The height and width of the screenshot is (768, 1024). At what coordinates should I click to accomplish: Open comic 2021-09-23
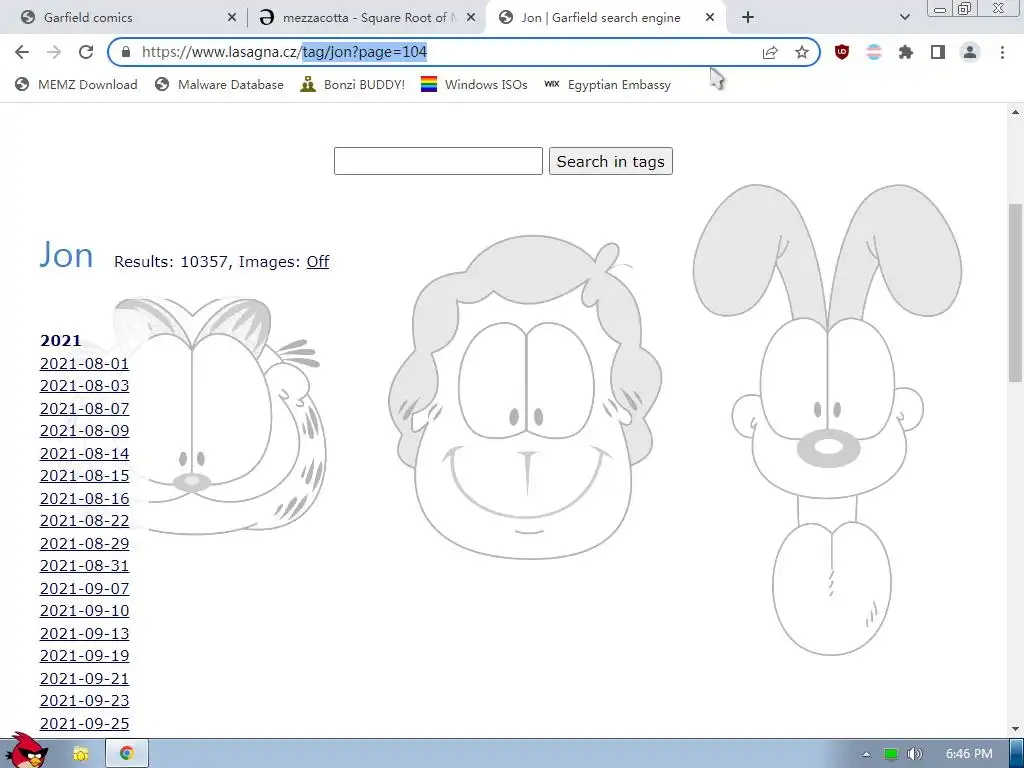(84, 701)
